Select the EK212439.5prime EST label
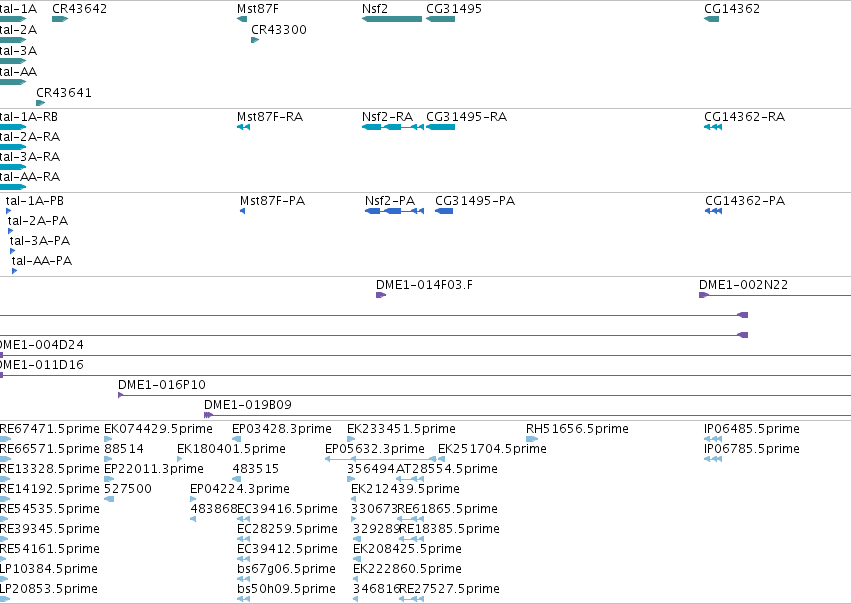This screenshot has height=604, width=851. (405, 489)
